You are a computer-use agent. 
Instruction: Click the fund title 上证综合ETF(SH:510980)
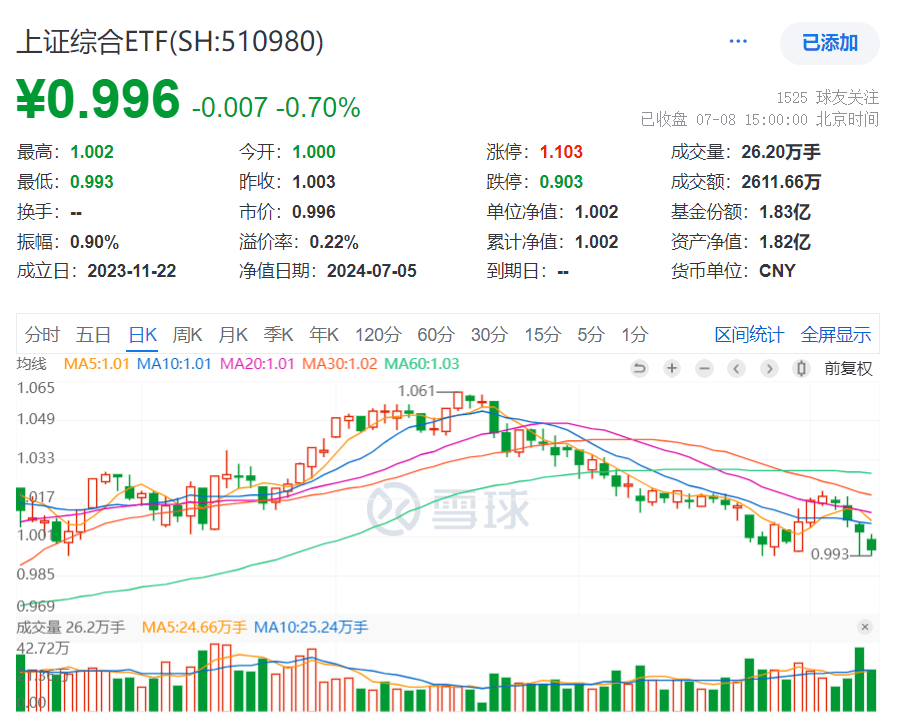coord(170,41)
